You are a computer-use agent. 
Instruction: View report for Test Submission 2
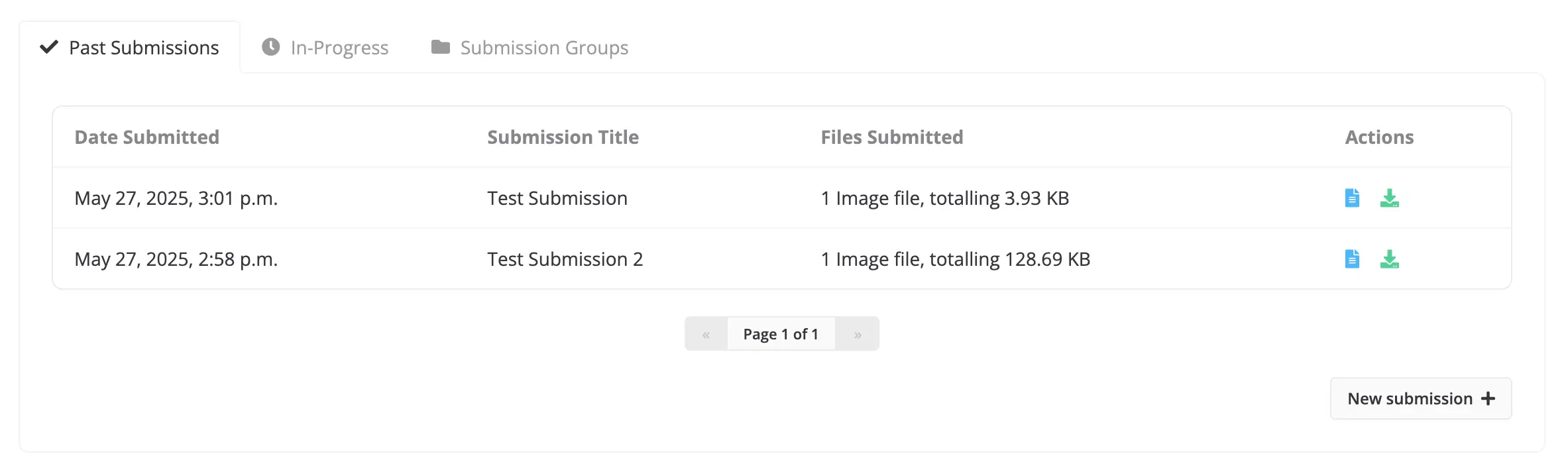click(1352, 259)
